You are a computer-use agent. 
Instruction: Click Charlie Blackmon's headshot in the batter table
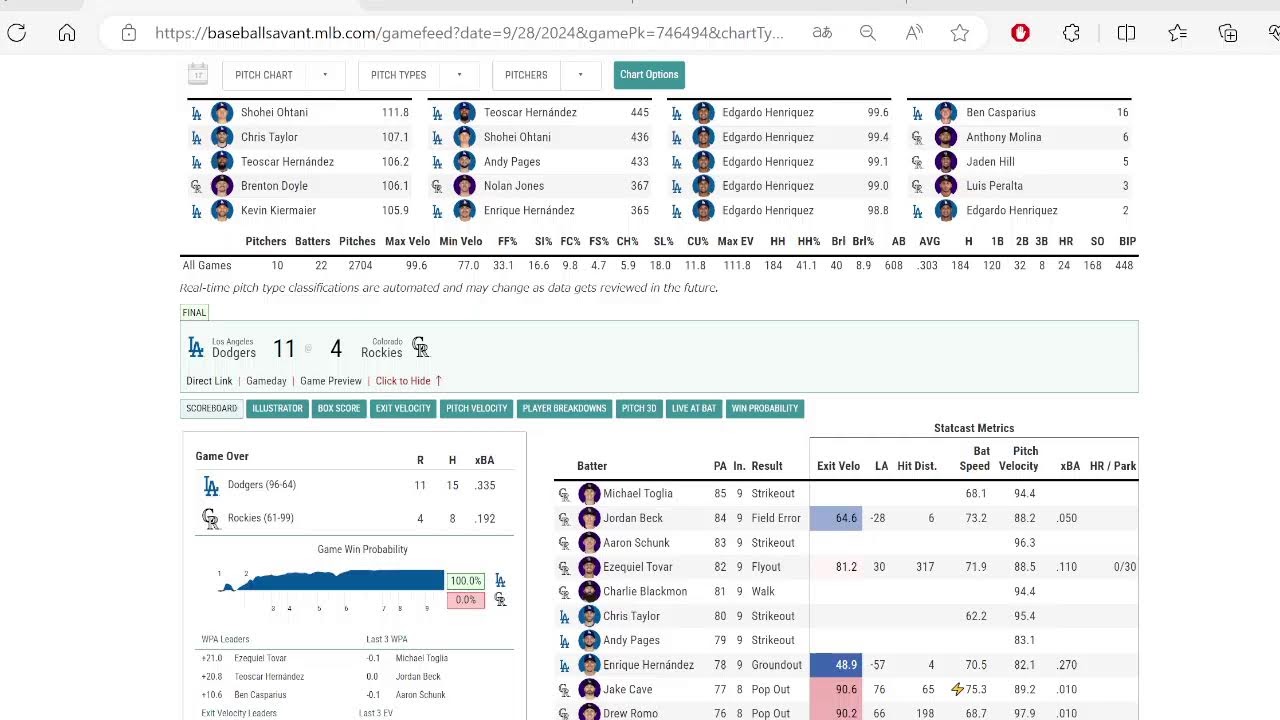(589, 592)
